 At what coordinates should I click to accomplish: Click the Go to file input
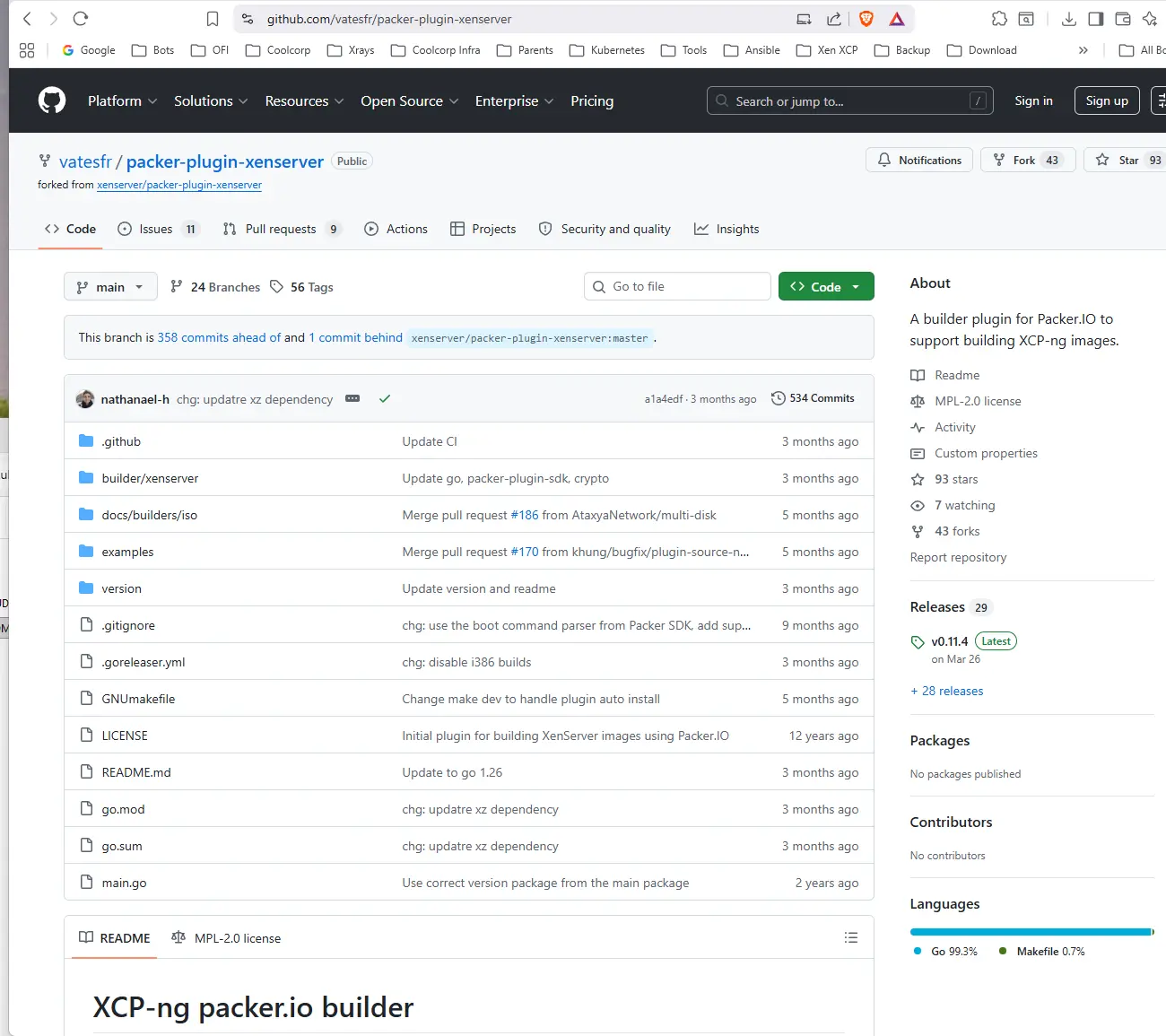(x=677, y=286)
